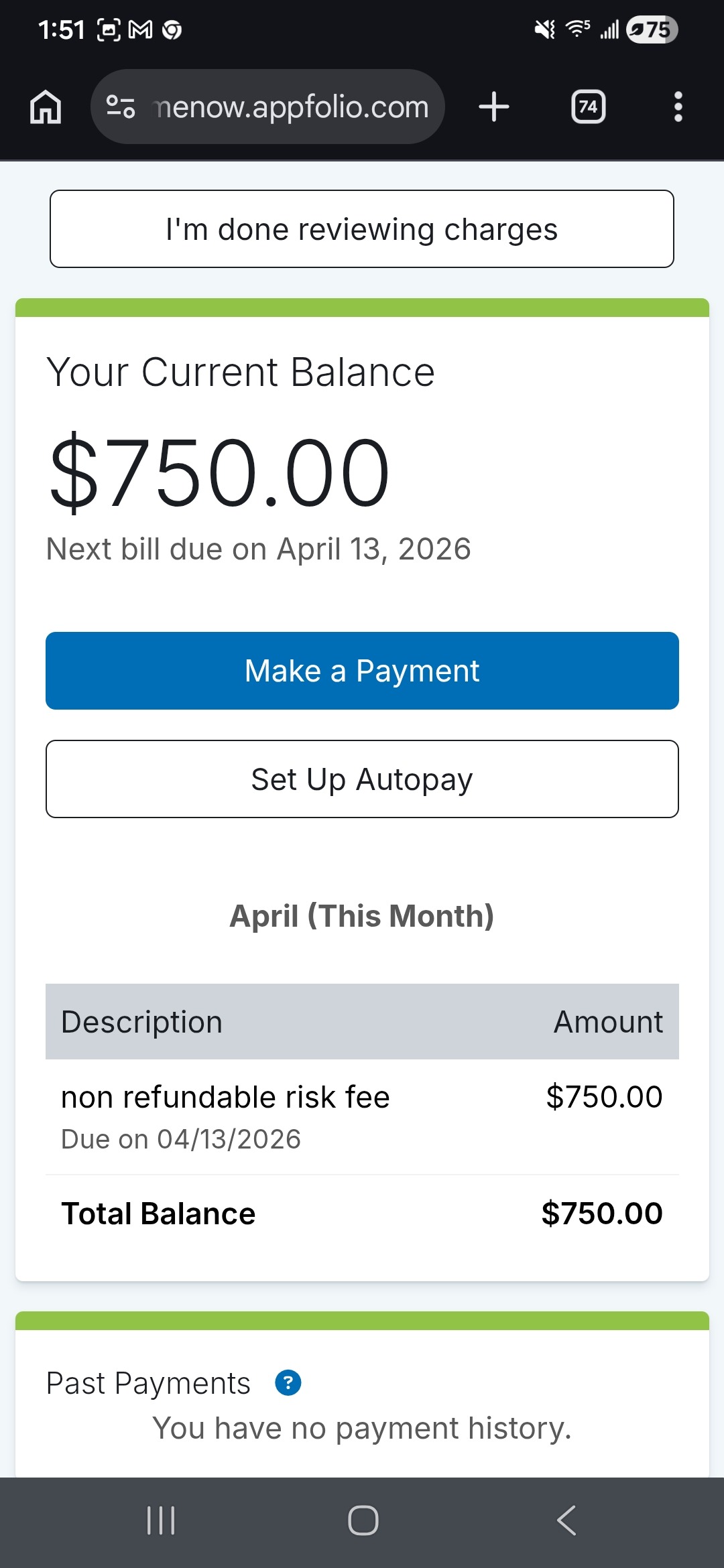
Task: Open a new tab with plus icon
Action: click(x=494, y=107)
